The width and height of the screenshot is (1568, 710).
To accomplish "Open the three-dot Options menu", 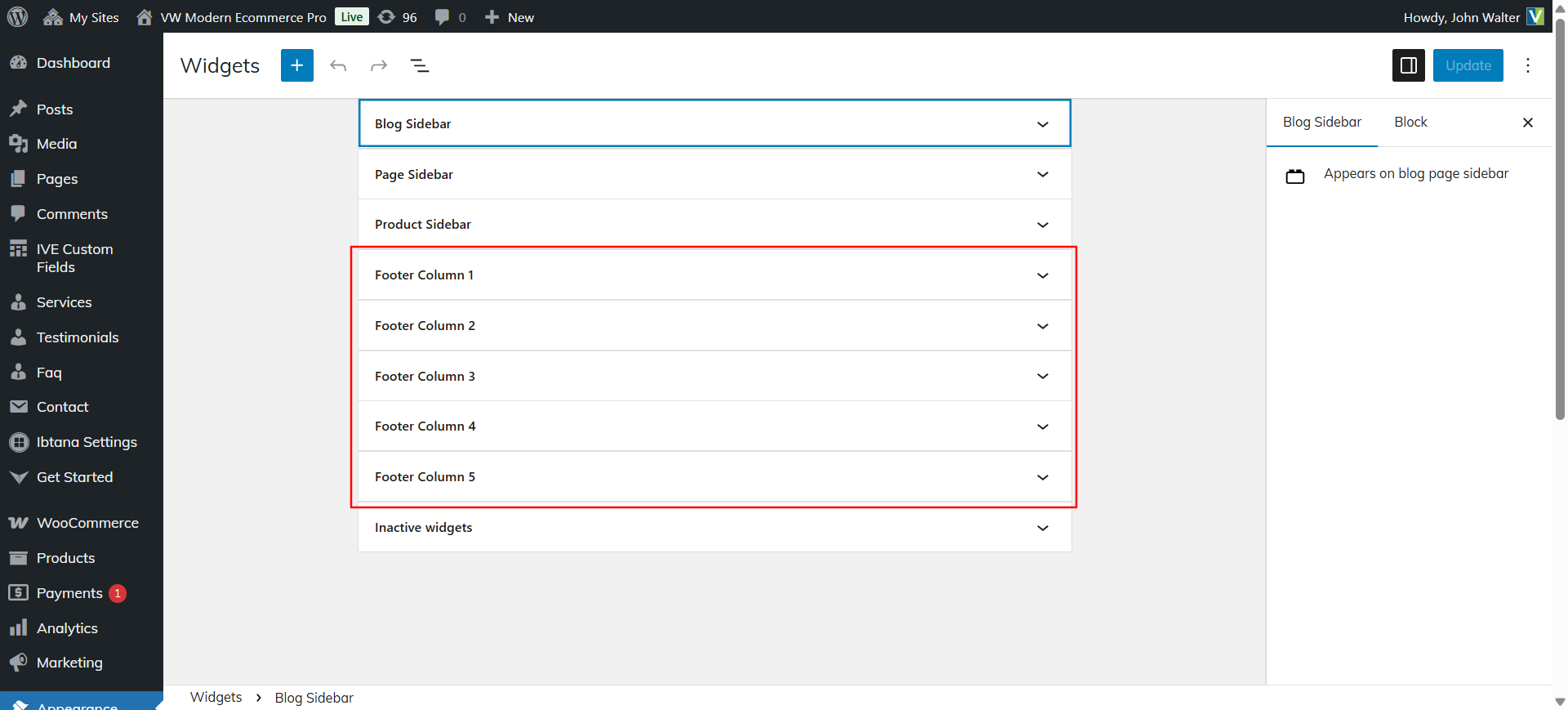I will (1528, 65).
